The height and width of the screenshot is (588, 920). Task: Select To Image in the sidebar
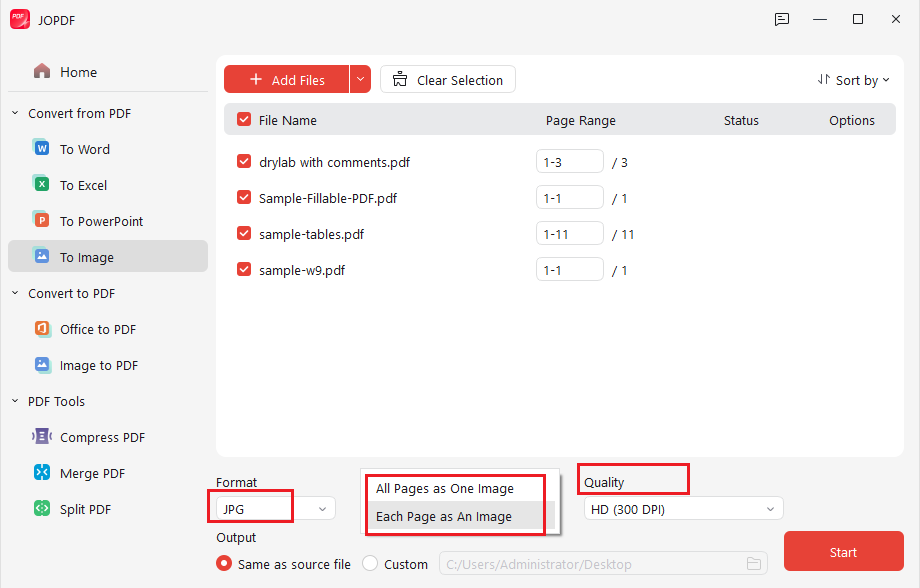pos(108,256)
